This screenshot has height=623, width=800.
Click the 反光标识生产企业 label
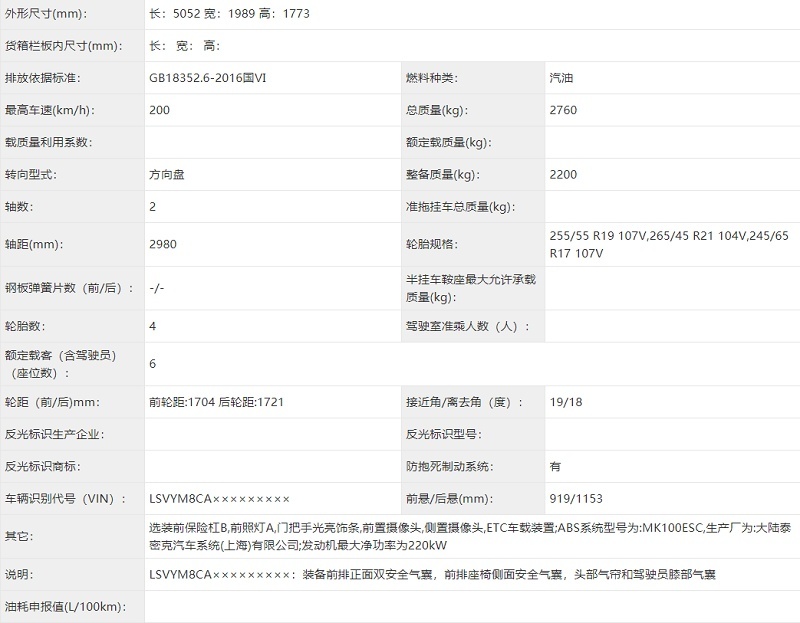point(55,434)
